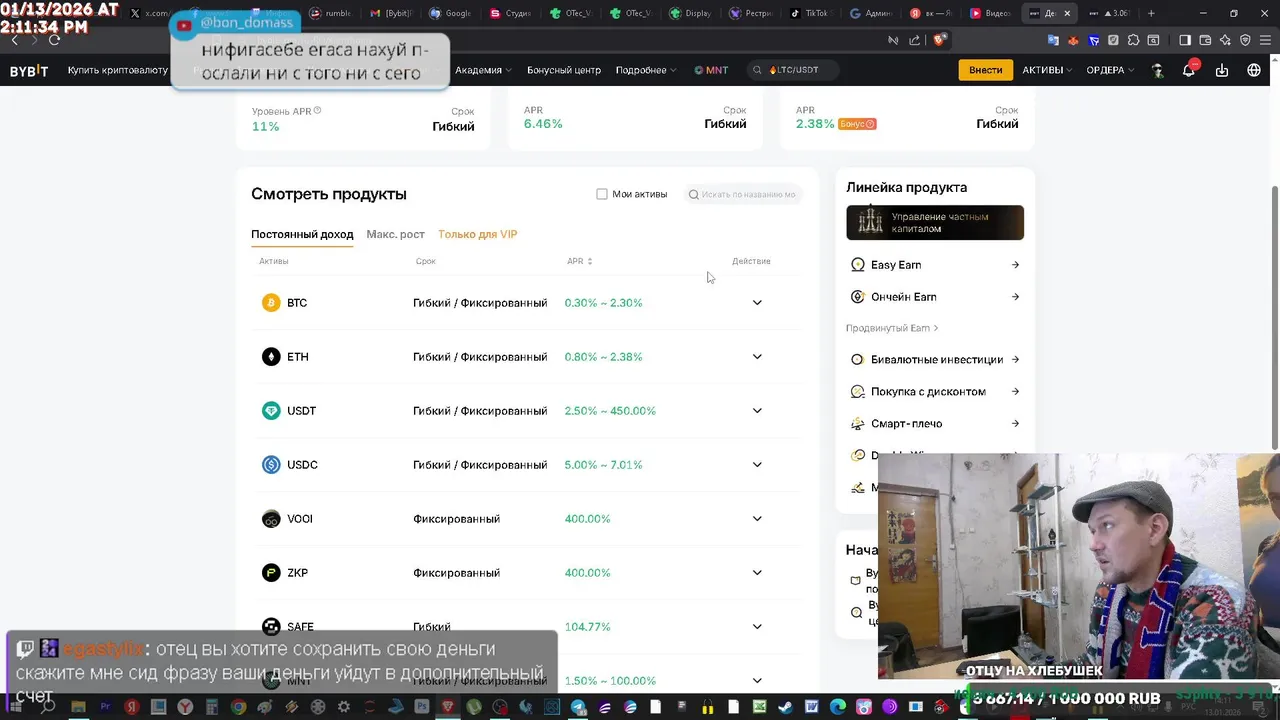1280x720 pixels.
Task: Click the download app icon
Action: pos(1222,70)
